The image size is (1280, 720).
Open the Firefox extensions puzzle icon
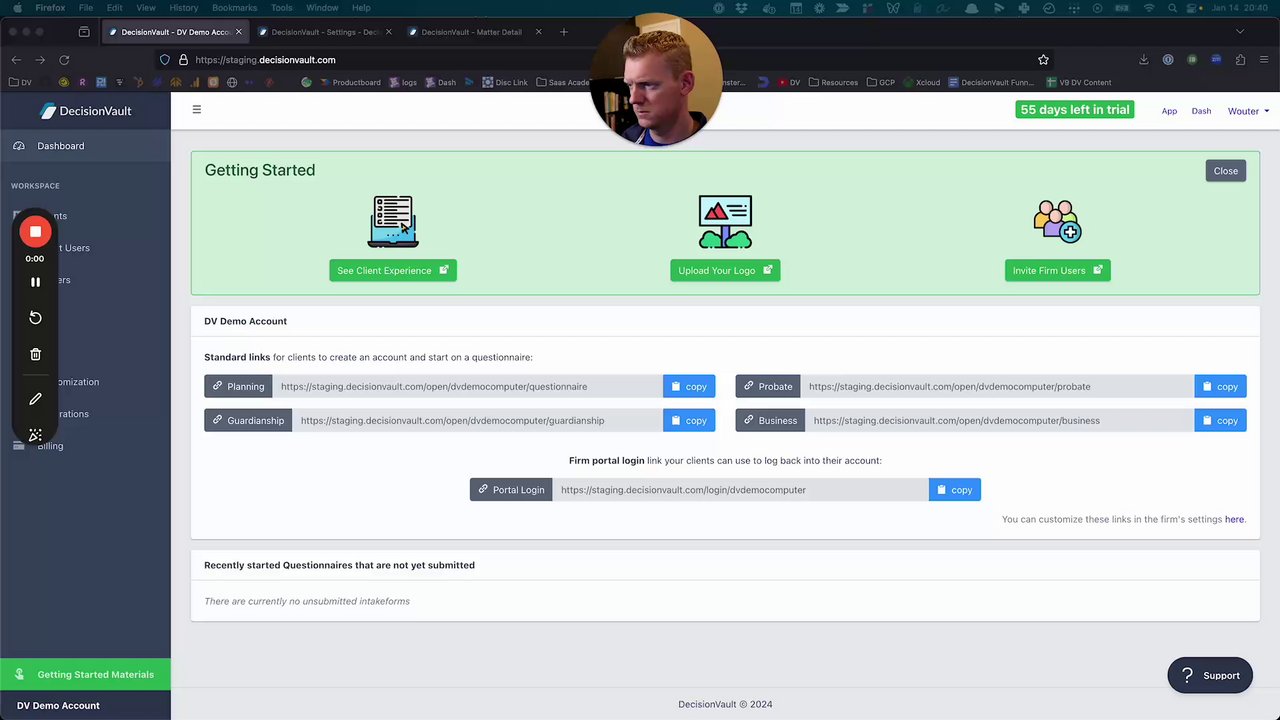(1240, 60)
